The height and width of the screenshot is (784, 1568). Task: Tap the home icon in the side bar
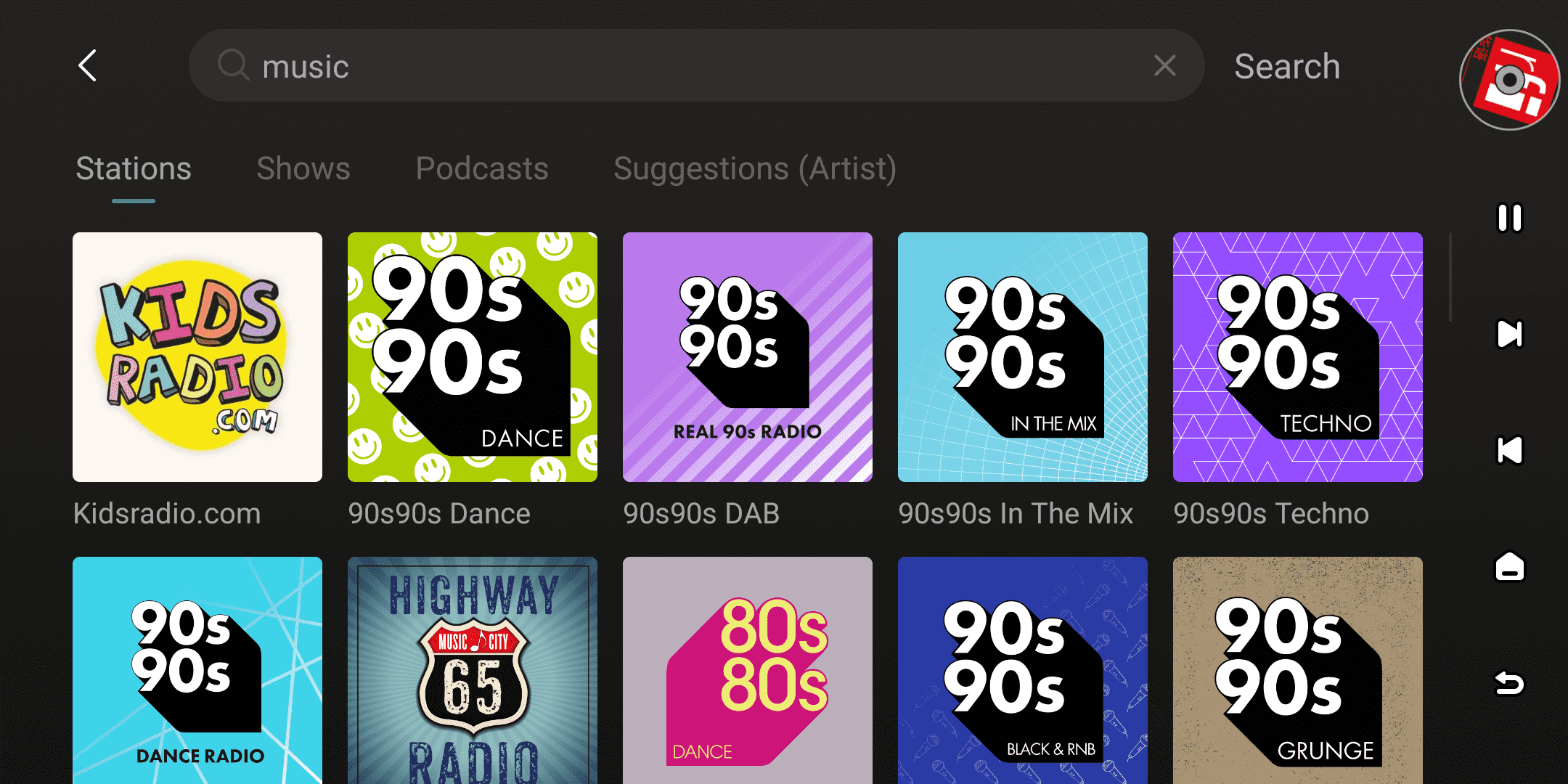(x=1509, y=567)
